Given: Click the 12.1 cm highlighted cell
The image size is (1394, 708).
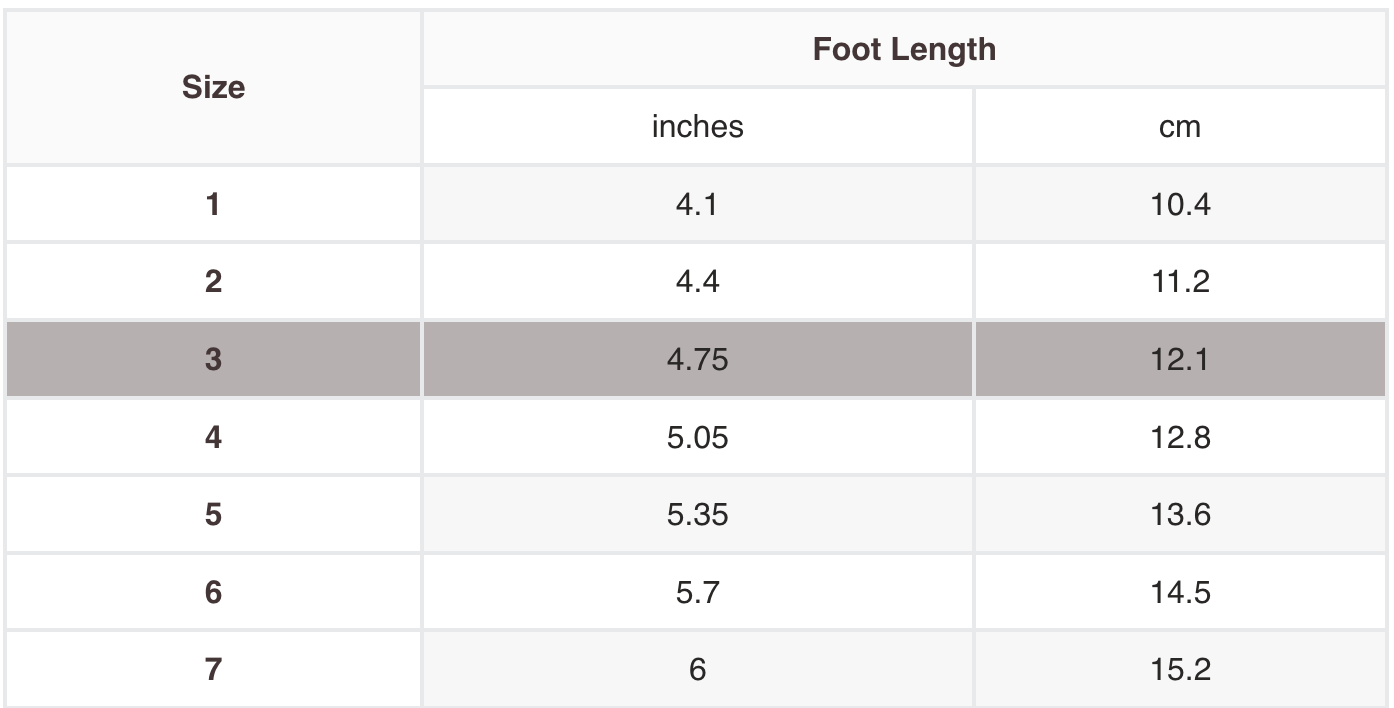Looking at the screenshot, I should [1180, 359].
